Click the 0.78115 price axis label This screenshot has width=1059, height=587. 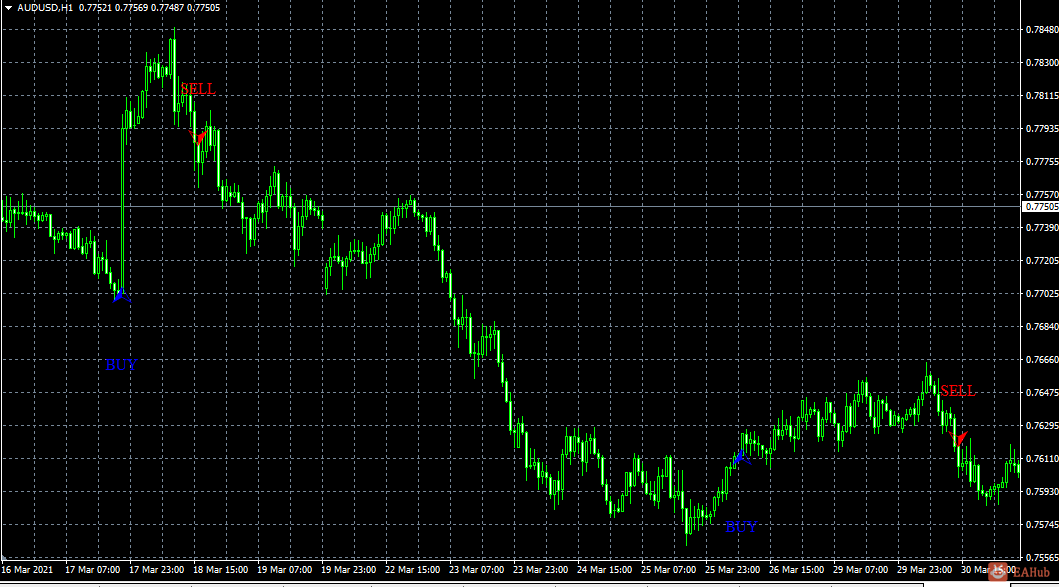1041,96
